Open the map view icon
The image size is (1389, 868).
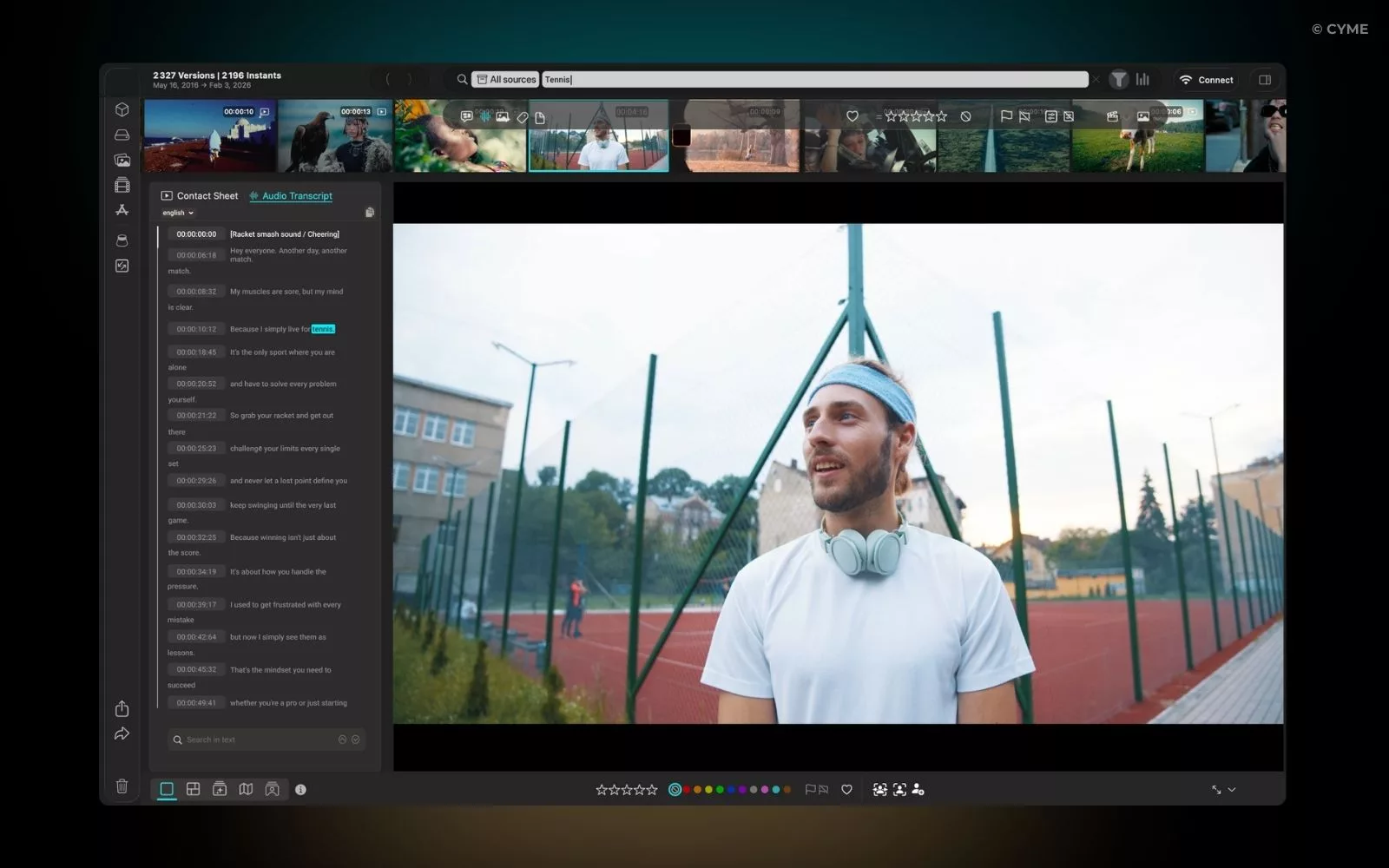tap(246, 789)
